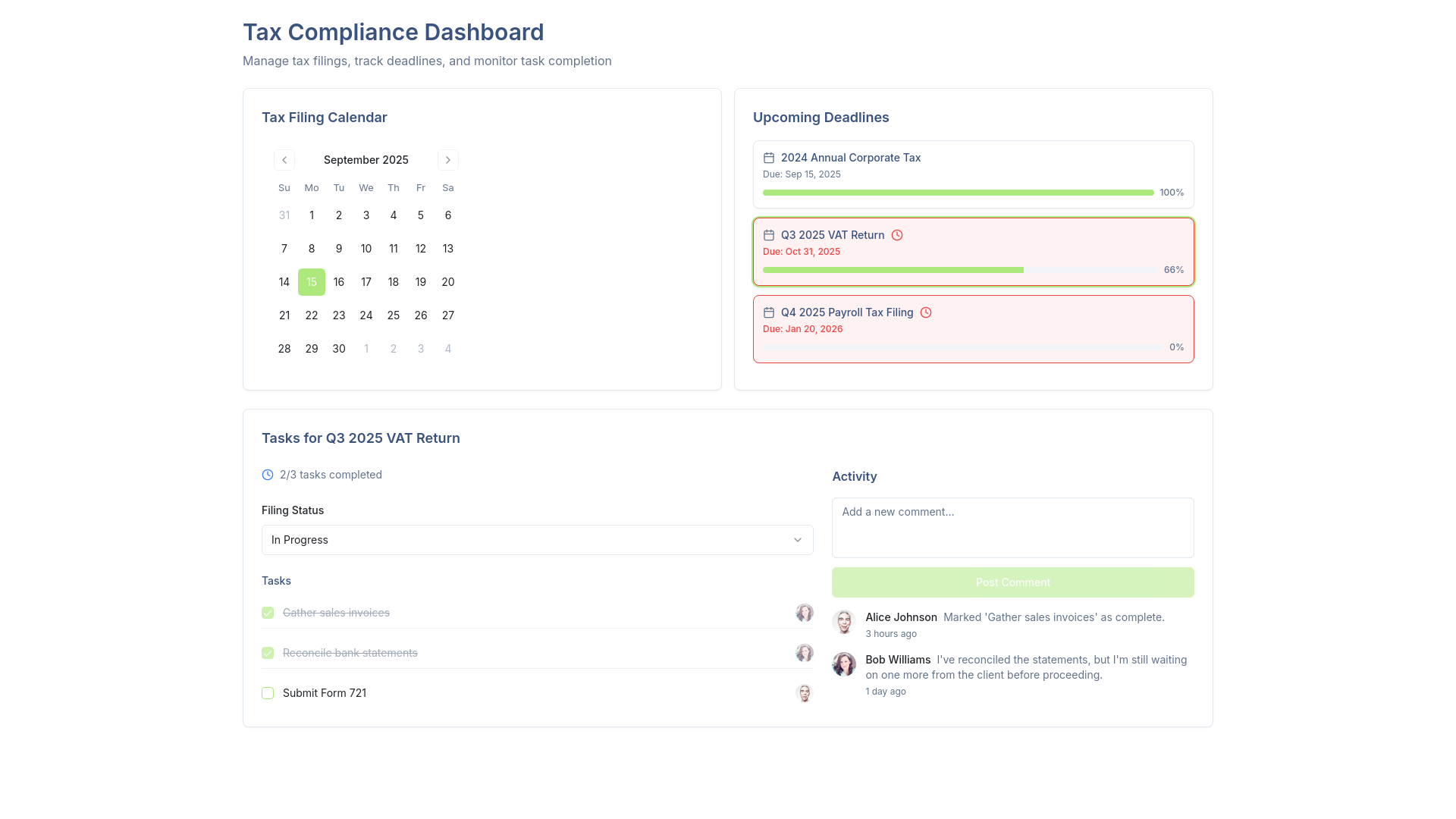Pick September 30 in the calendar

(x=339, y=349)
